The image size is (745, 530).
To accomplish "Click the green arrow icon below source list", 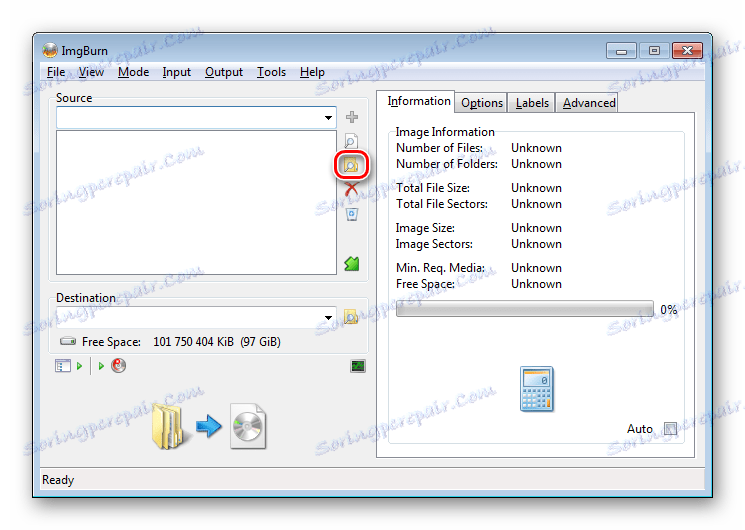I will [352, 263].
